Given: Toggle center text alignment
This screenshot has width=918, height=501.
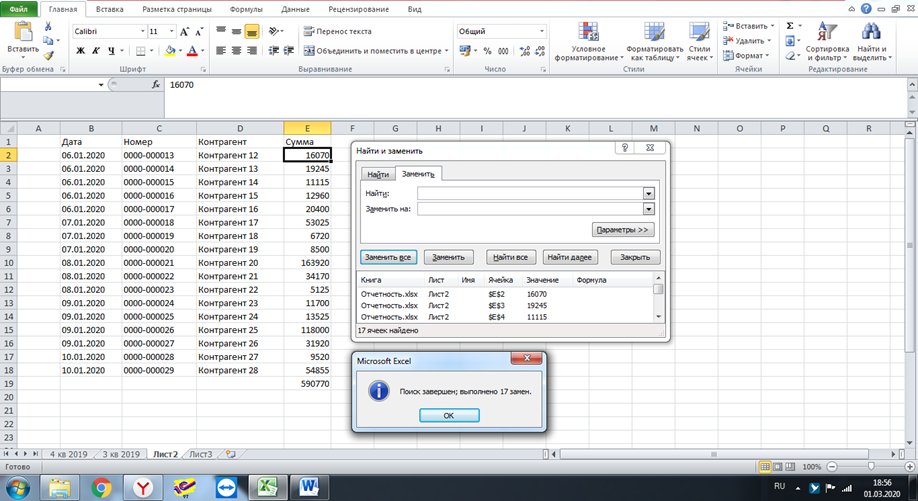Looking at the screenshot, I should 237,51.
